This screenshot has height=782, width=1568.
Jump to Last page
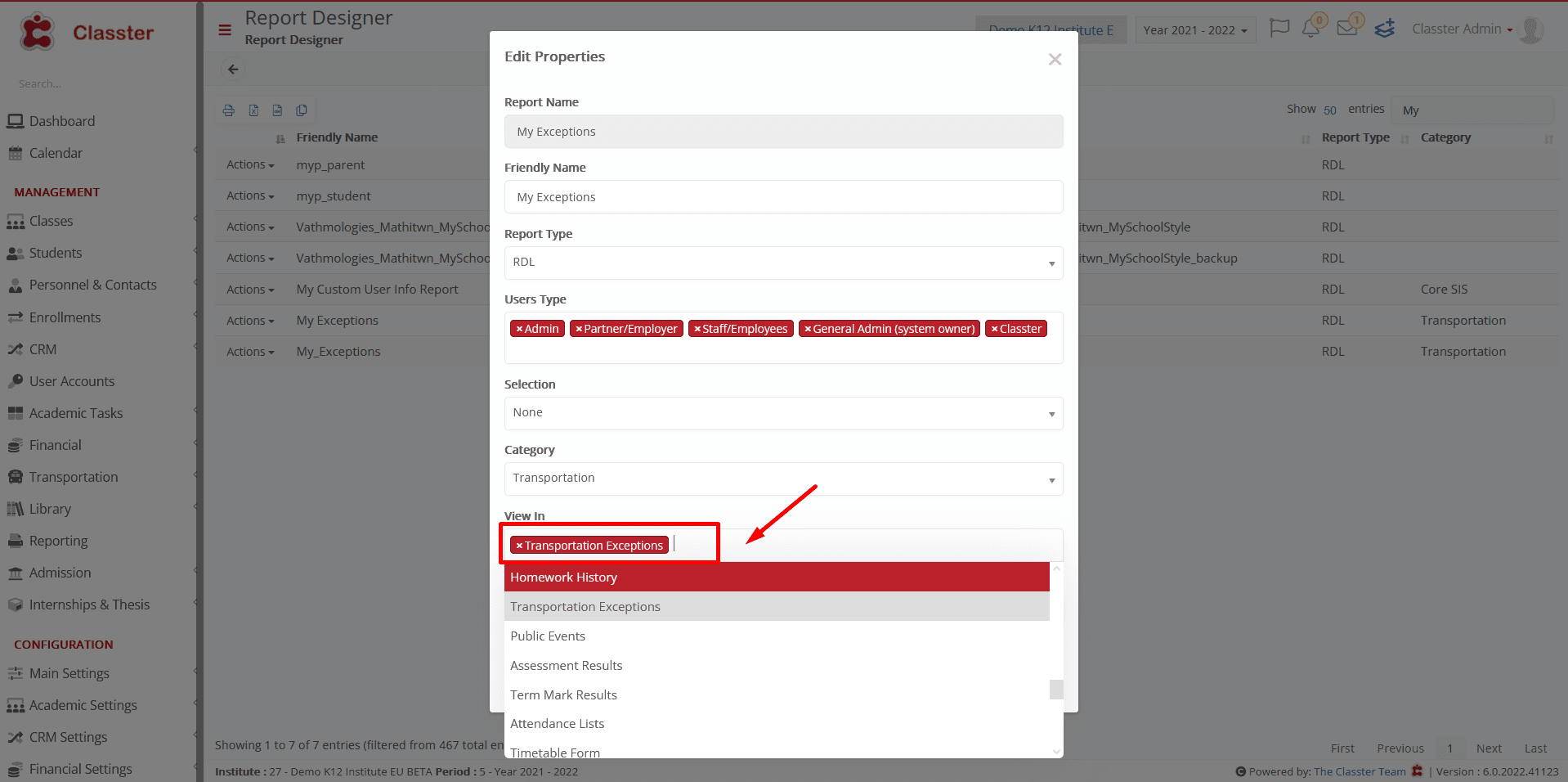tap(1535, 748)
